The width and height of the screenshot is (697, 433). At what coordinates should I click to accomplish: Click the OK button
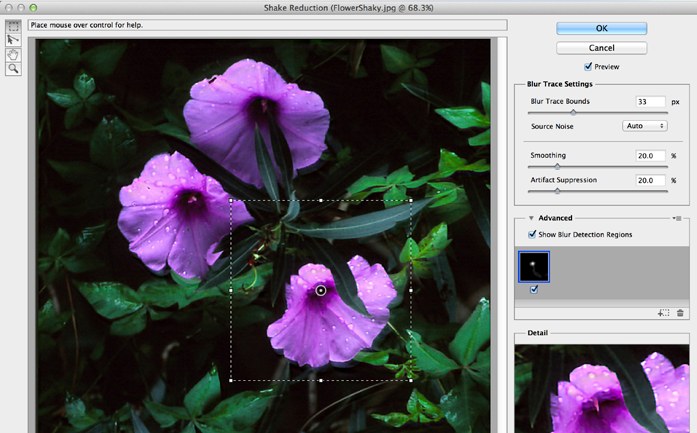click(x=601, y=28)
